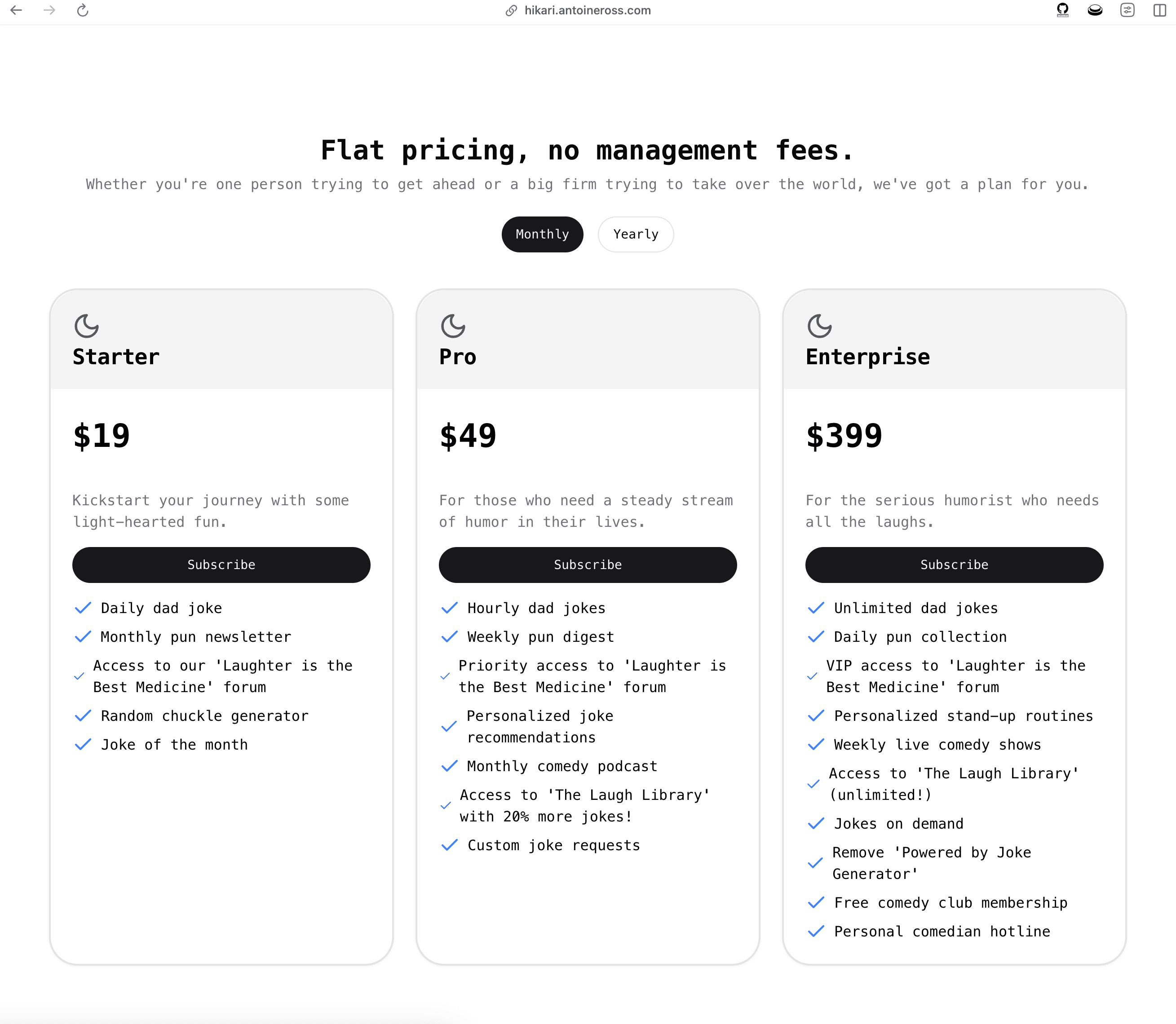The height and width of the screenshot is (1024, 1176).
Task: Click the checkmark beside 'Personal comedian hotline'
Action: [x=816, y=931]
